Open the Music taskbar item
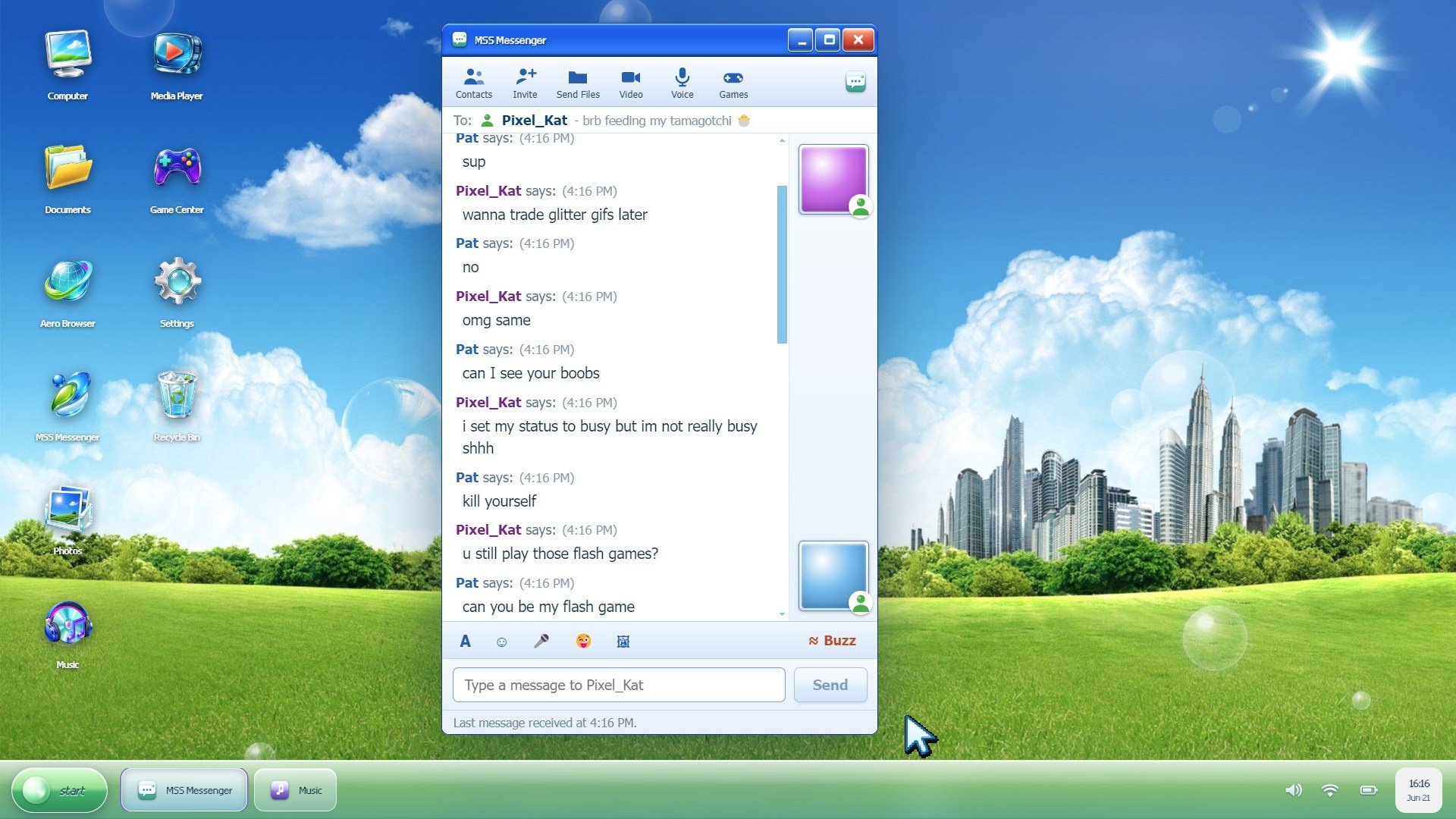The width and height of the screenshot is (1456, 819). coord(296,790)
